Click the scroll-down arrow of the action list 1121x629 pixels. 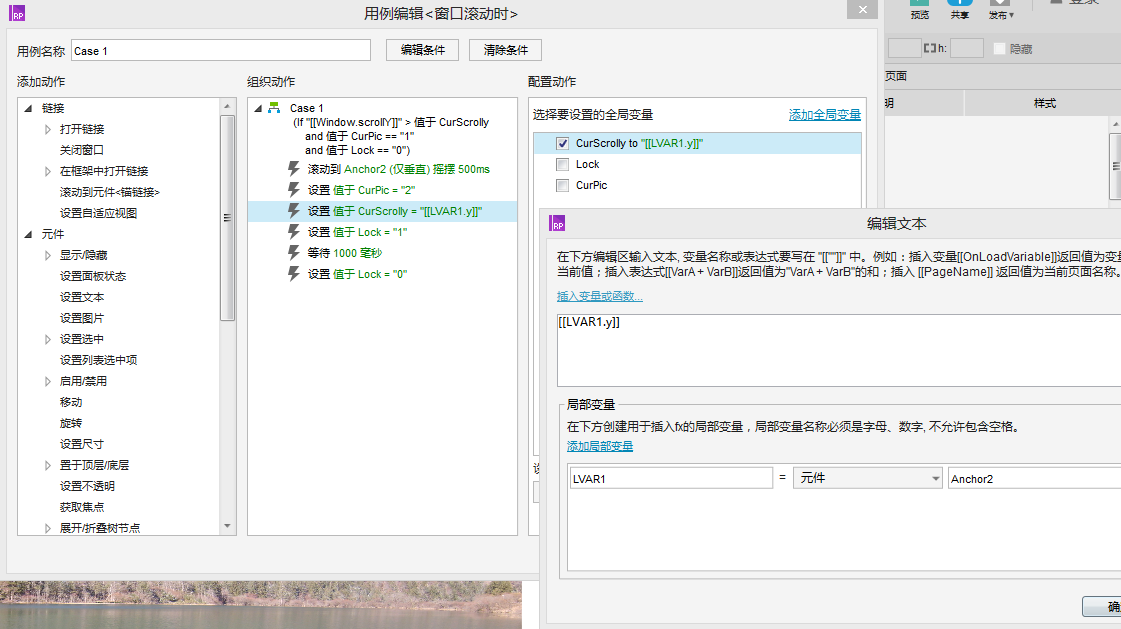[x=227, y=527]
